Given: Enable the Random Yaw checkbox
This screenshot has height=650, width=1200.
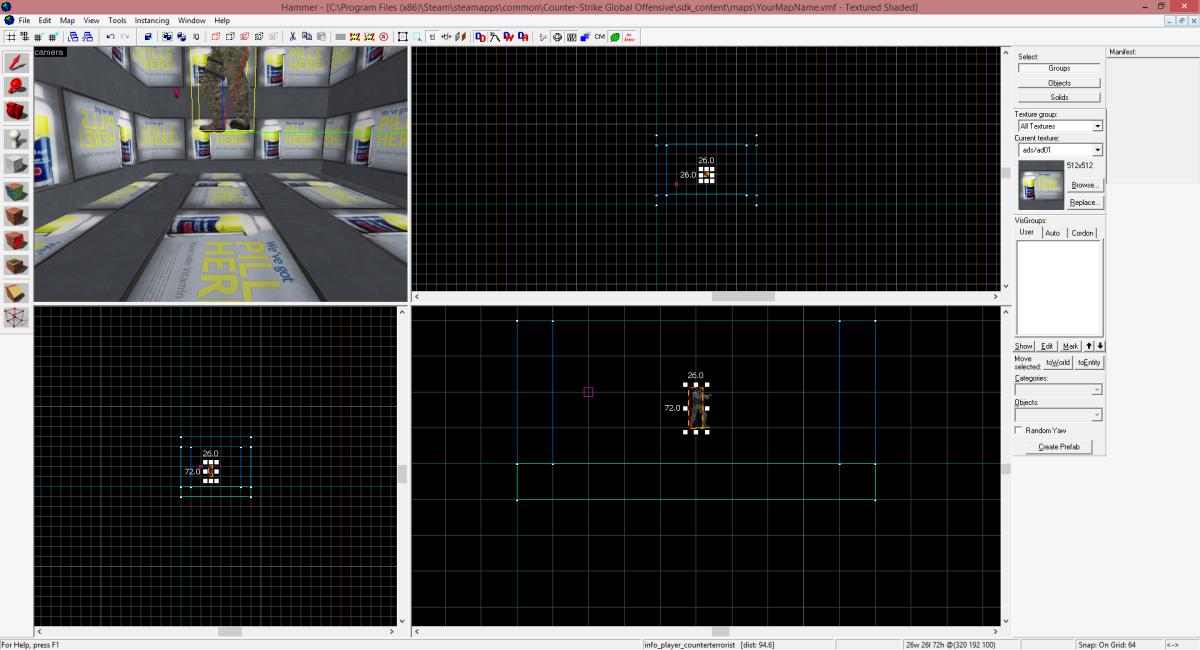Looking at the screenshot, I should tap(1018, 430).
